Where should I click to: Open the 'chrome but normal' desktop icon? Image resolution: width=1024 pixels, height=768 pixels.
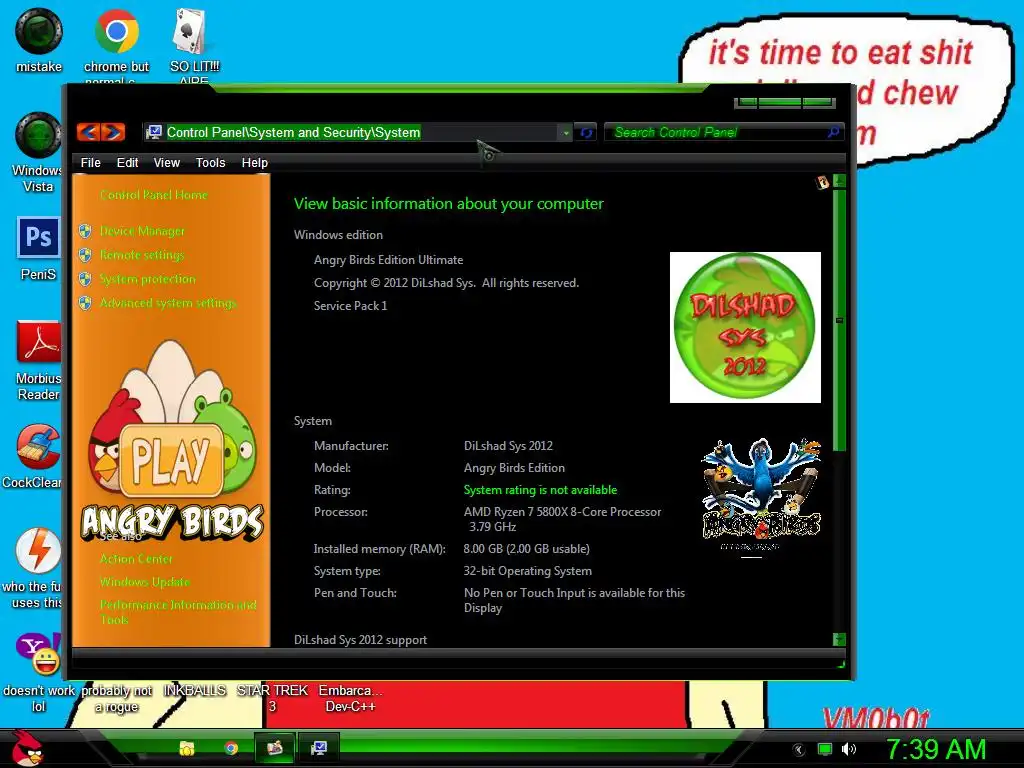[116, 44]
